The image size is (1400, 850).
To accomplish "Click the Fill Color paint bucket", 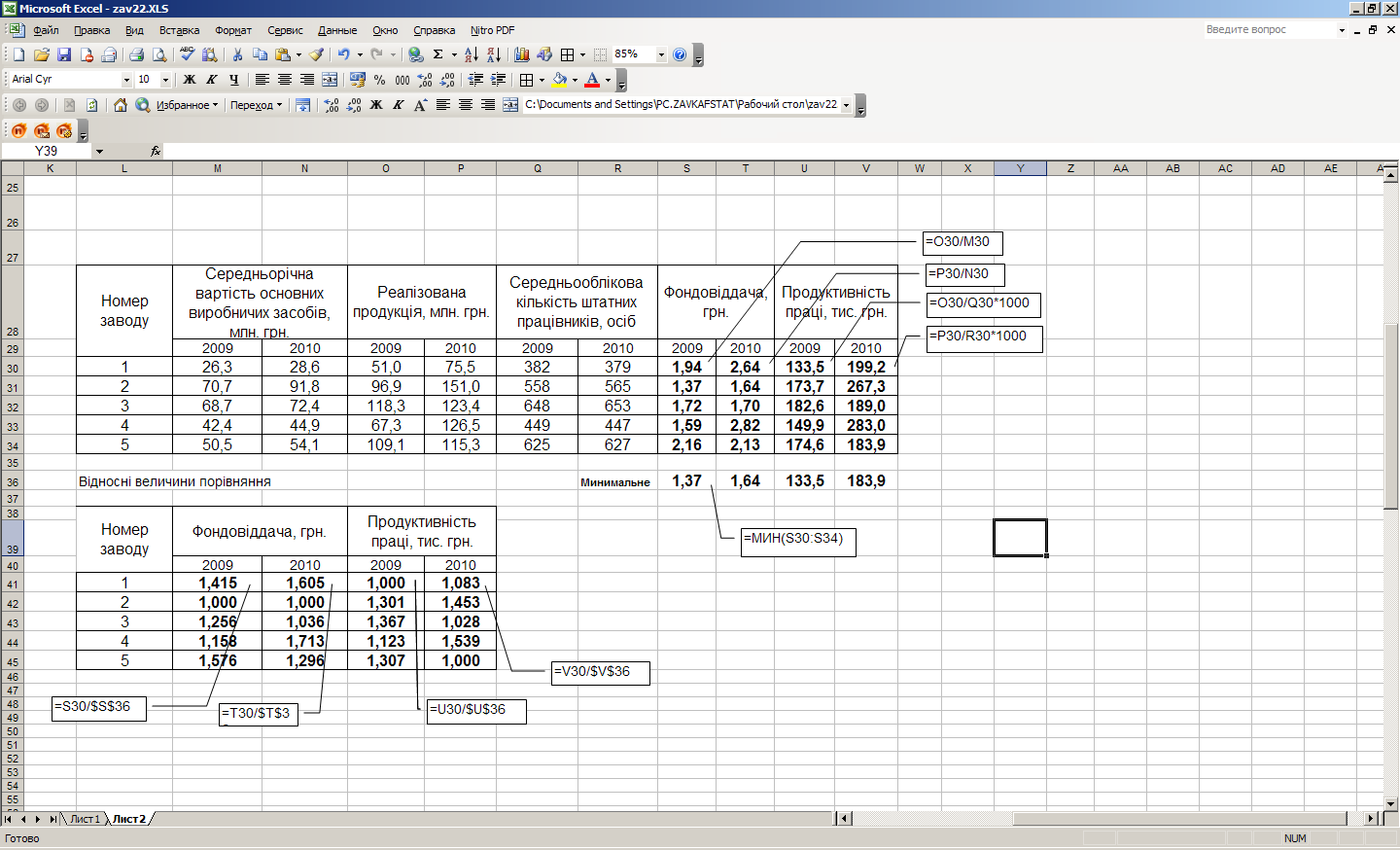I will tap(559, 80).
